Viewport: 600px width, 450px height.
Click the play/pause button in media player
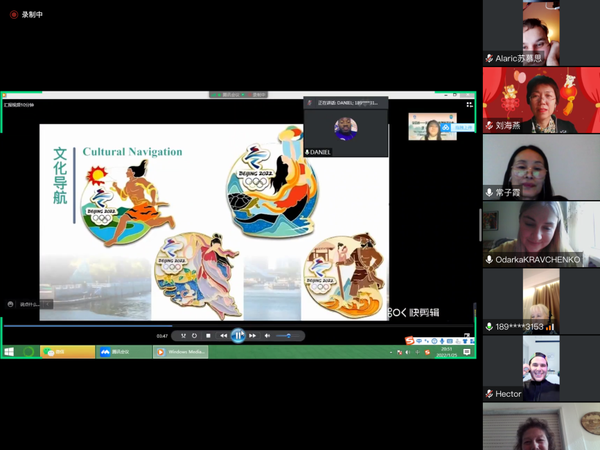[x=238, y=336]
